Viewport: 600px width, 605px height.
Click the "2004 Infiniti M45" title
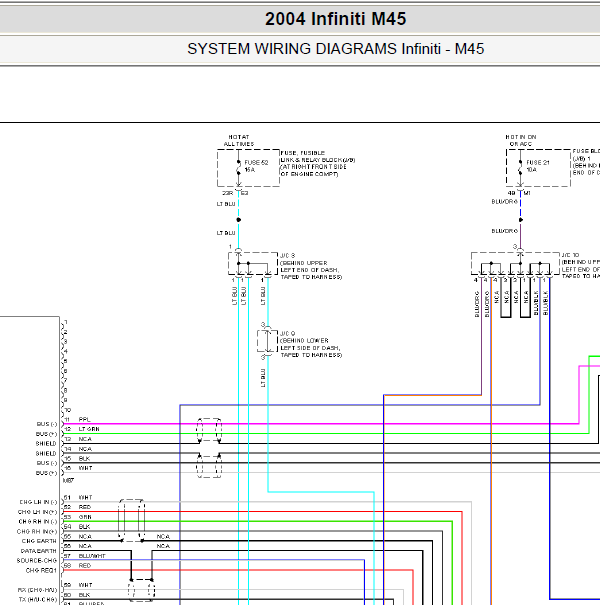(x=335, y=19)
